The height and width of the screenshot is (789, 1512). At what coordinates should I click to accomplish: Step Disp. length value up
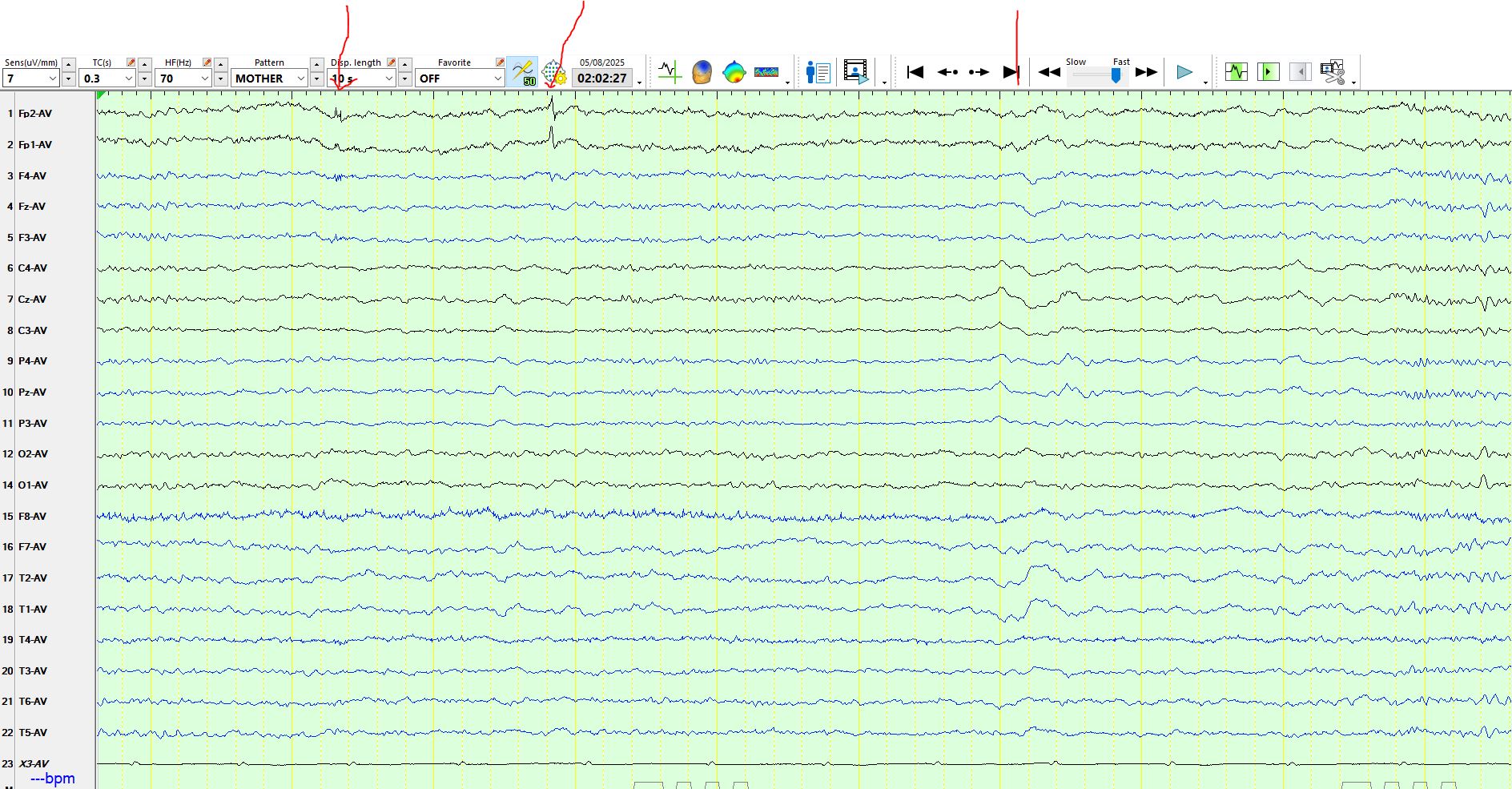point(405,64)
